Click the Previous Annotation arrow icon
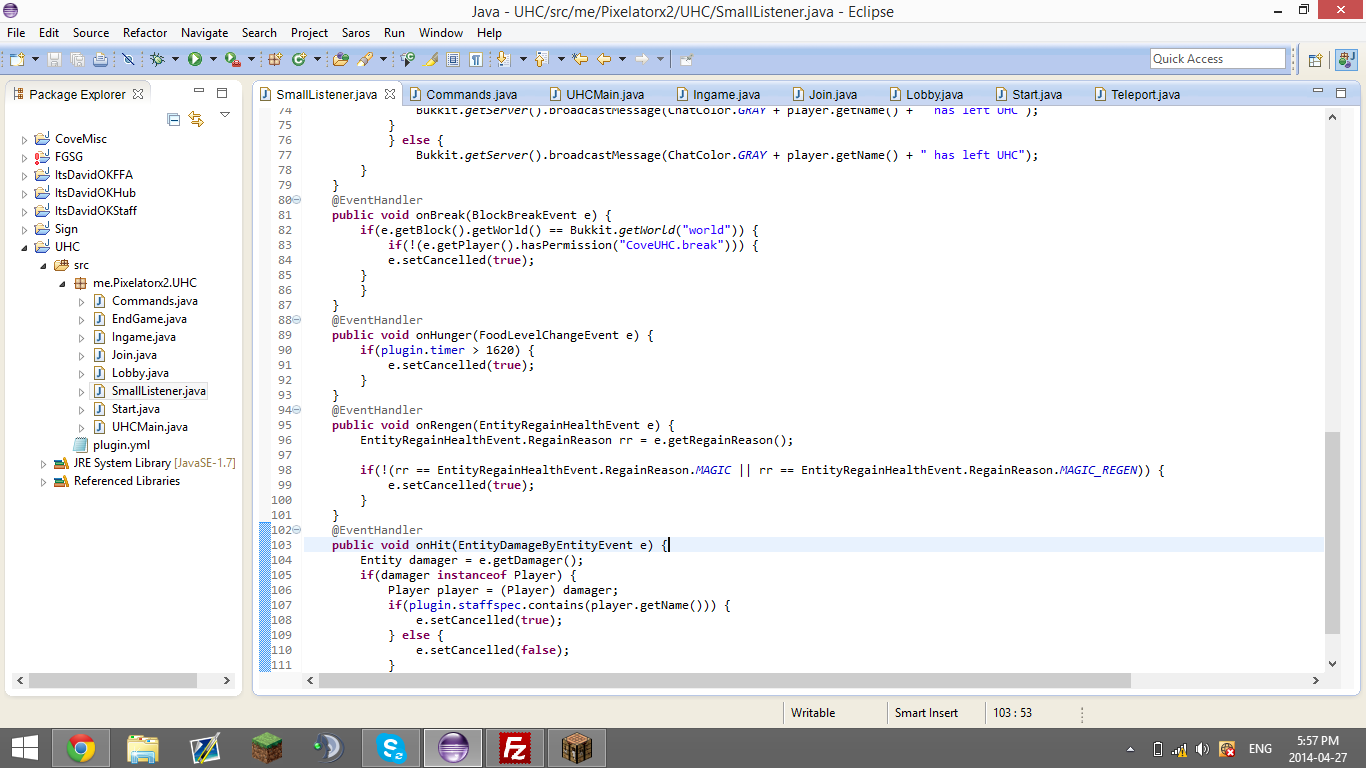Screen dimensions: 1366x768 [x=541, y=59]
